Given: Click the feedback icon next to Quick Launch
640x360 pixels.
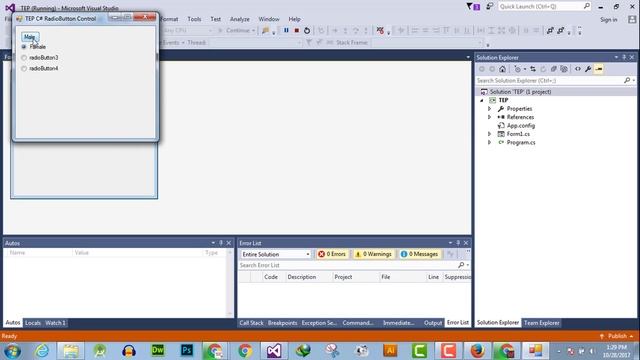Looking at the screenshot, I should pyautogui.click(x=489, y=7).
